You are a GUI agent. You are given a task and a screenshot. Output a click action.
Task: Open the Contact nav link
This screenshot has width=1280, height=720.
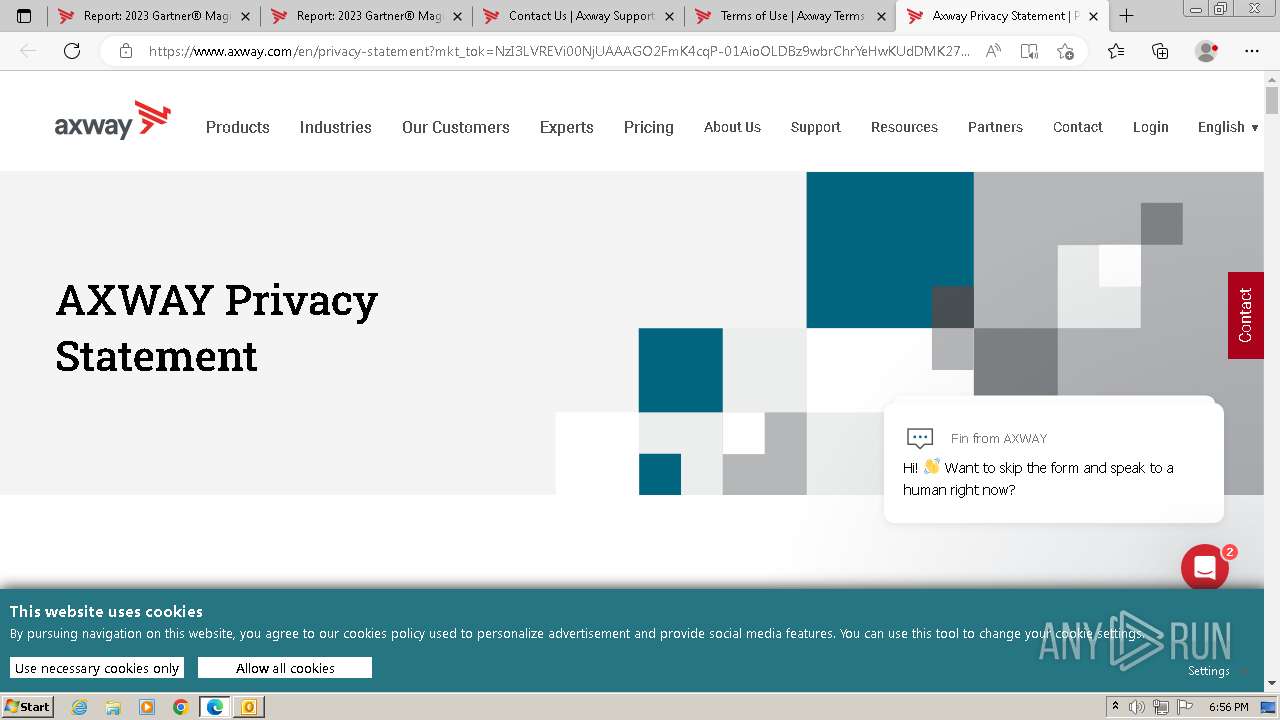tap(1078, 127)
